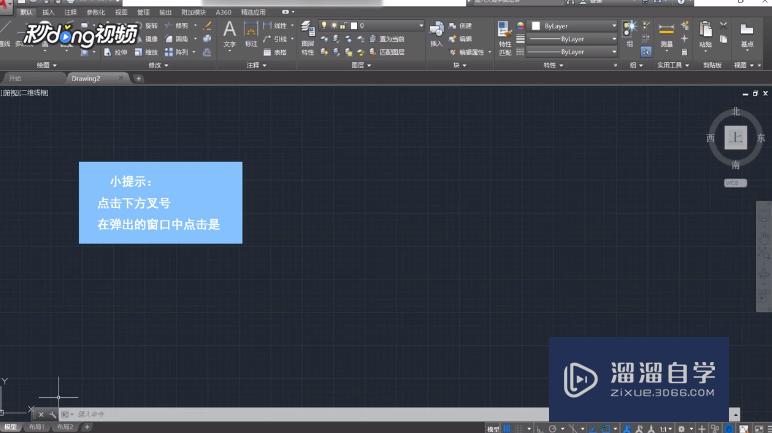
Task: Toggle snap mode in status bar
Action: (x=519, y=429)
